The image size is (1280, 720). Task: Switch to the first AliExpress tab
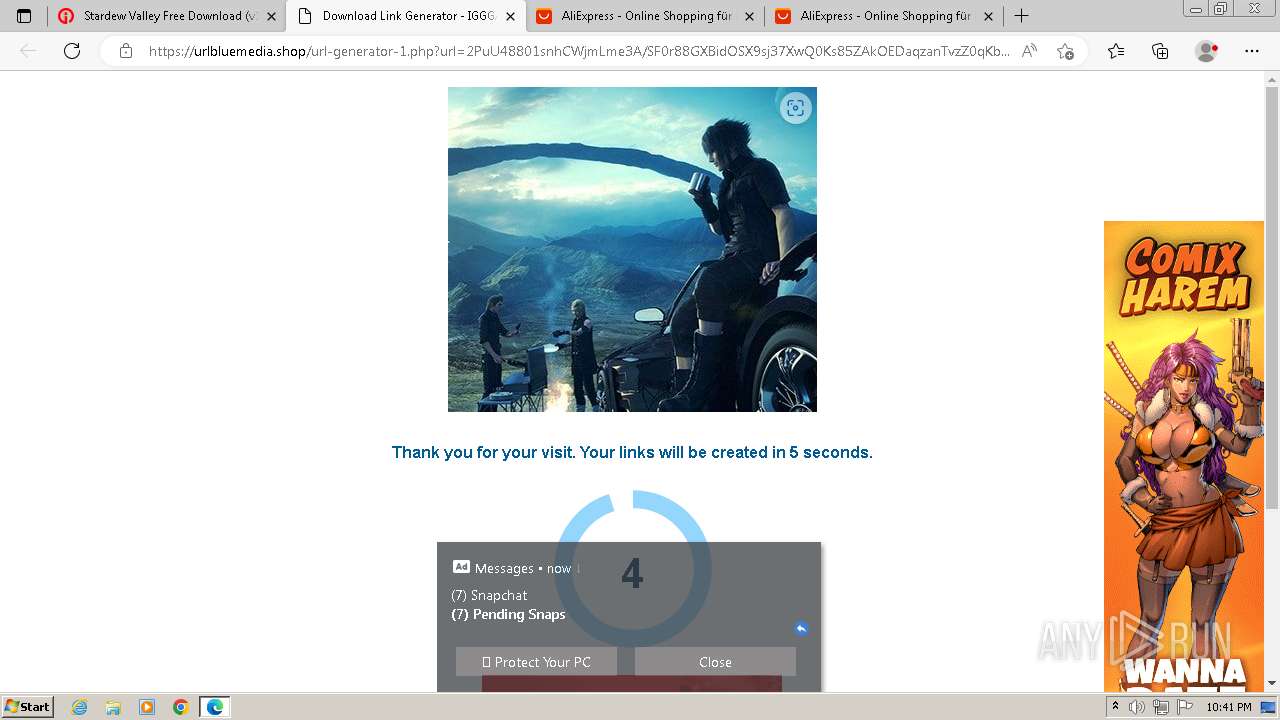point(645,16)
